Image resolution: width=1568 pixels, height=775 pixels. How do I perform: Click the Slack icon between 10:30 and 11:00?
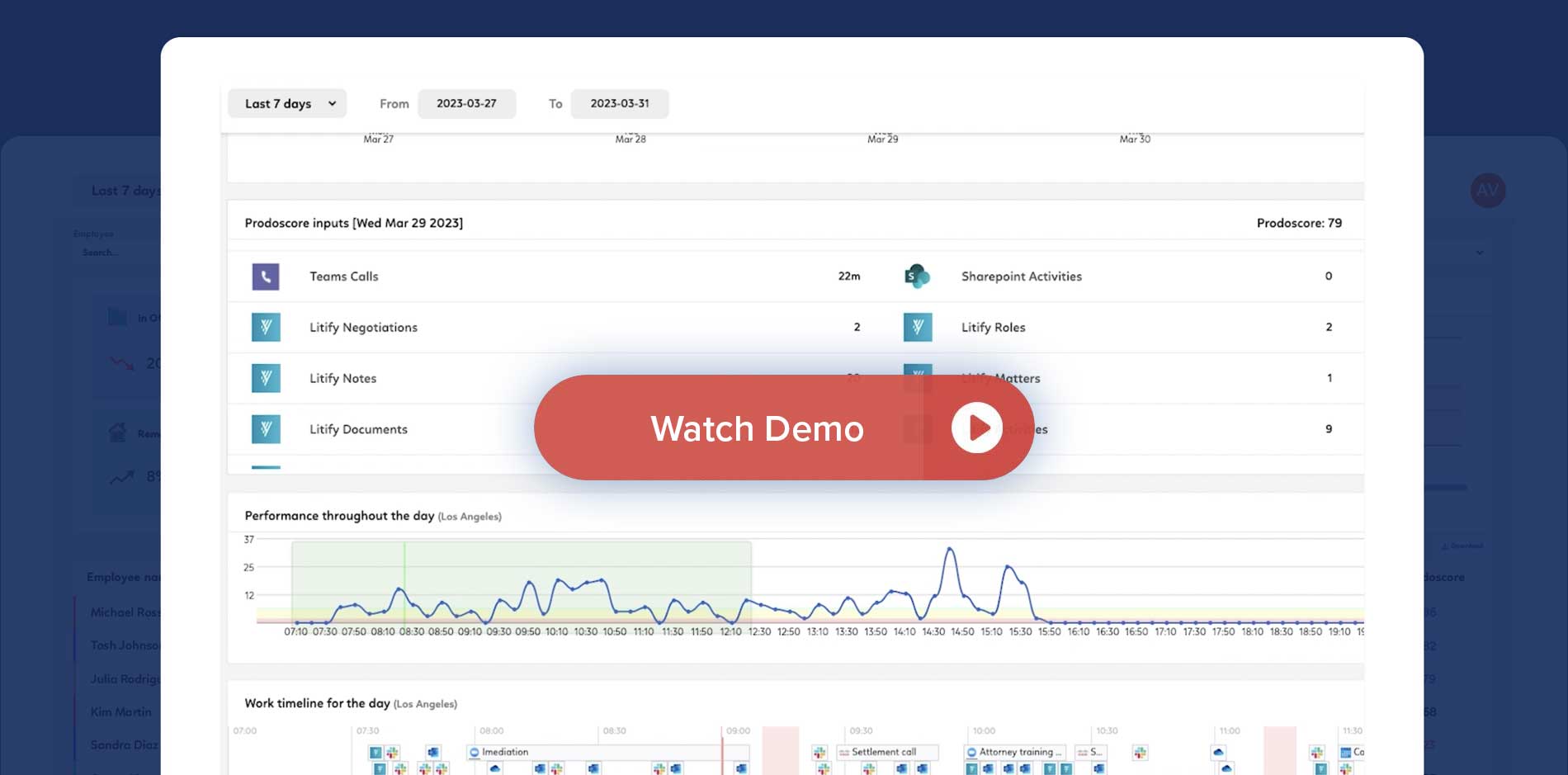[x=1140, y=752]
